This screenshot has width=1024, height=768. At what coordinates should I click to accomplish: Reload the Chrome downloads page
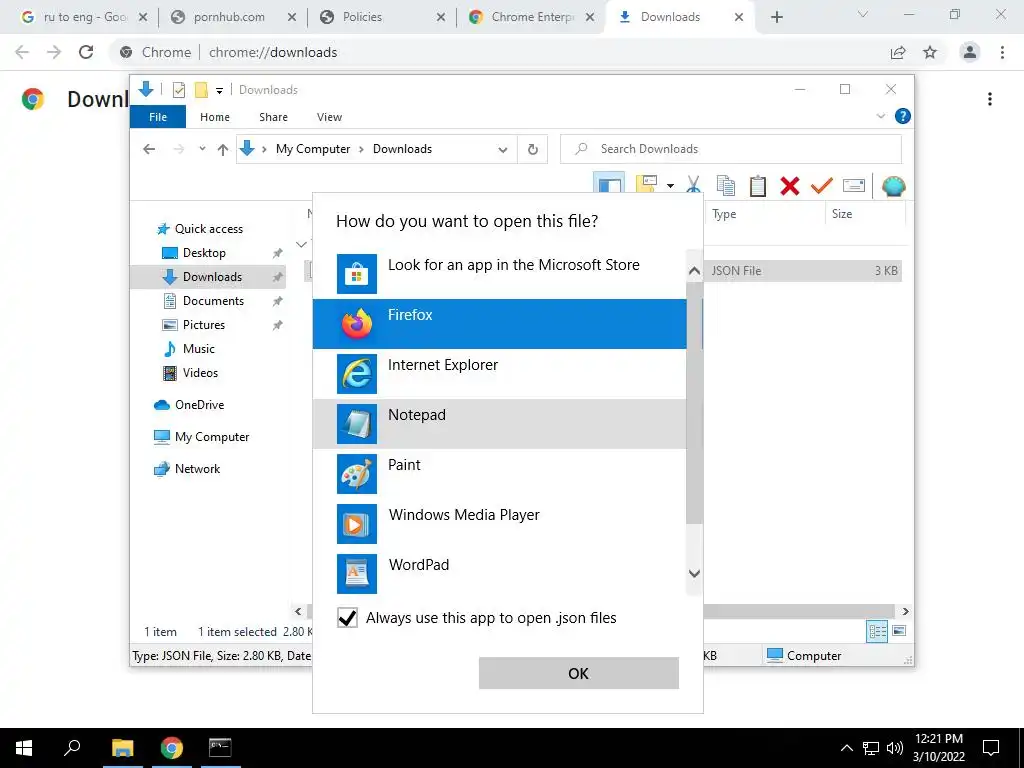[86, 52]
